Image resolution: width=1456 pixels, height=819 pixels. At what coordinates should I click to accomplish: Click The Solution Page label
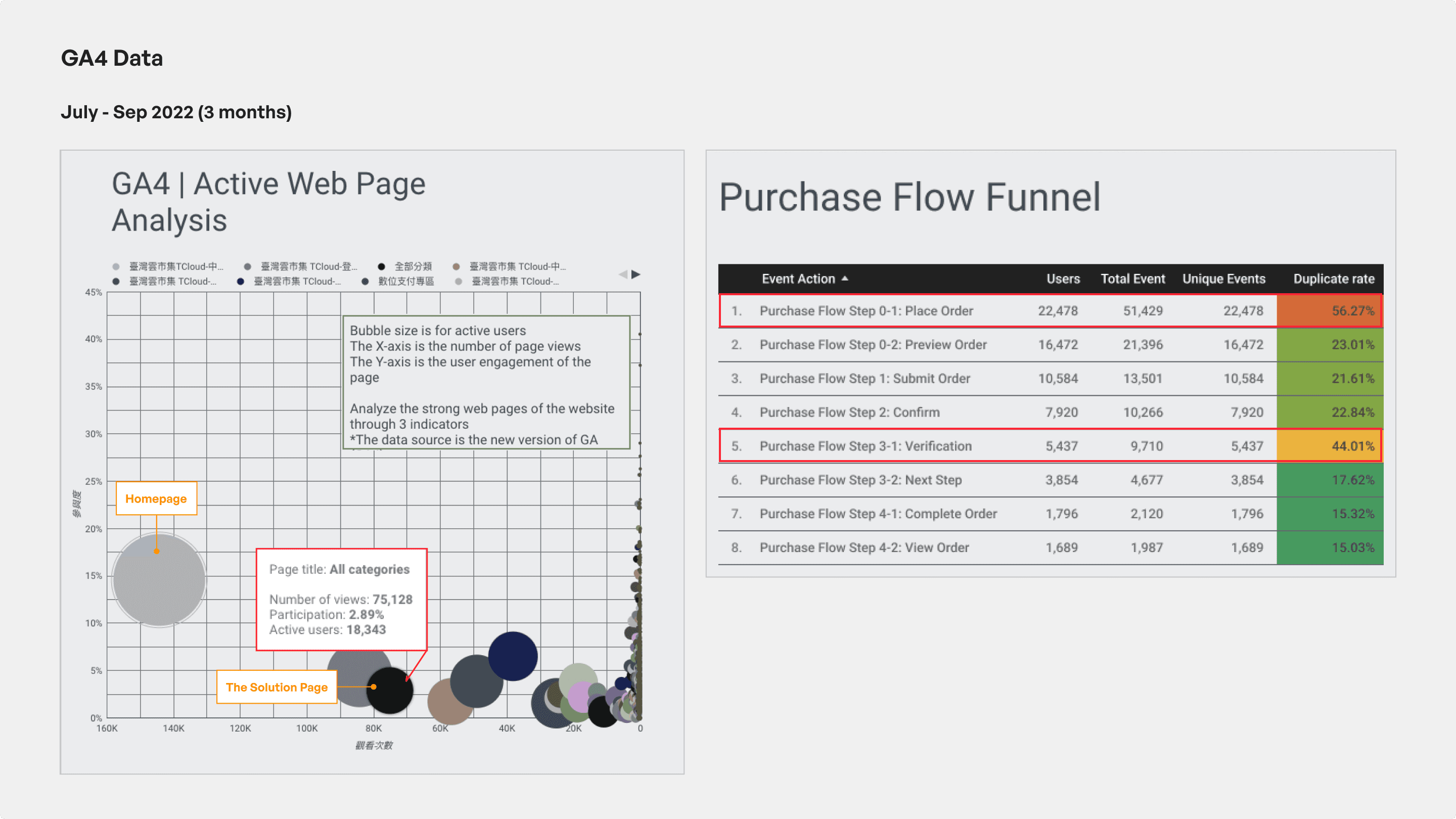click(277, 688)
